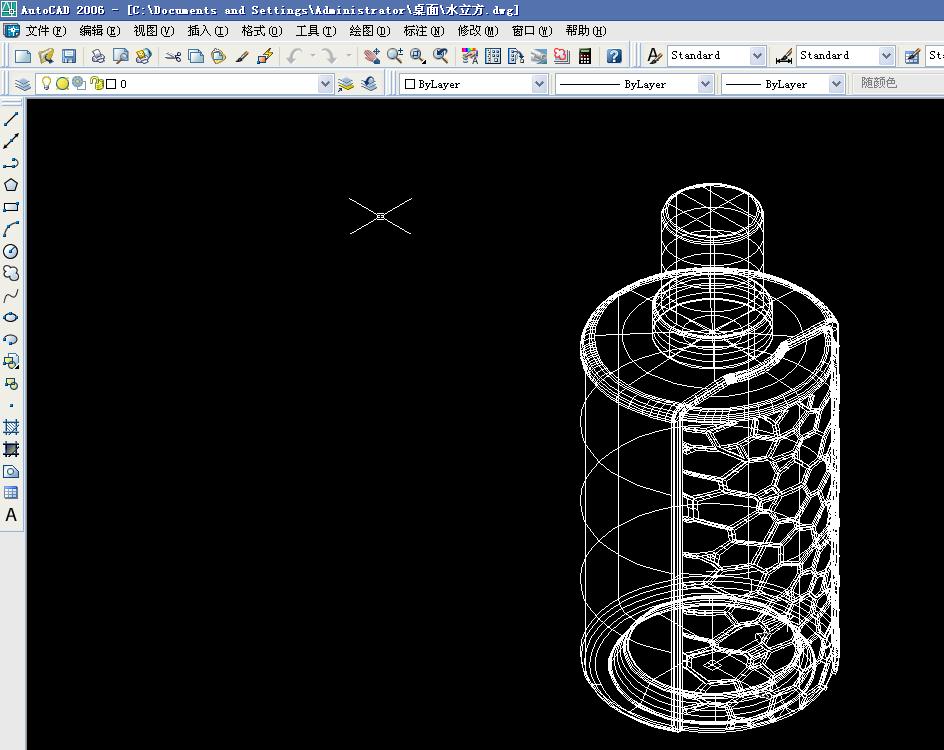Open the color control ByLayer dropdown

[x=539, y=84]
